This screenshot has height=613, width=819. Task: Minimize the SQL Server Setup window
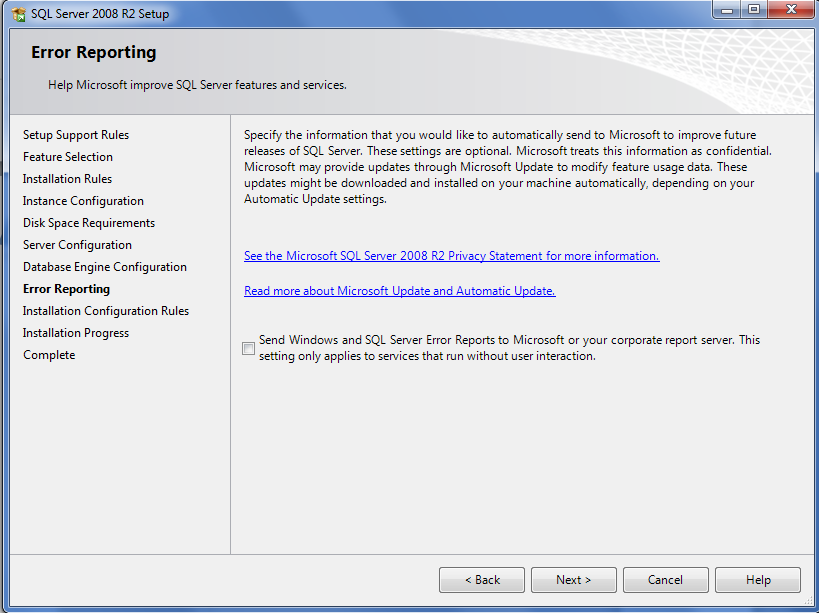tap(727, 9)
